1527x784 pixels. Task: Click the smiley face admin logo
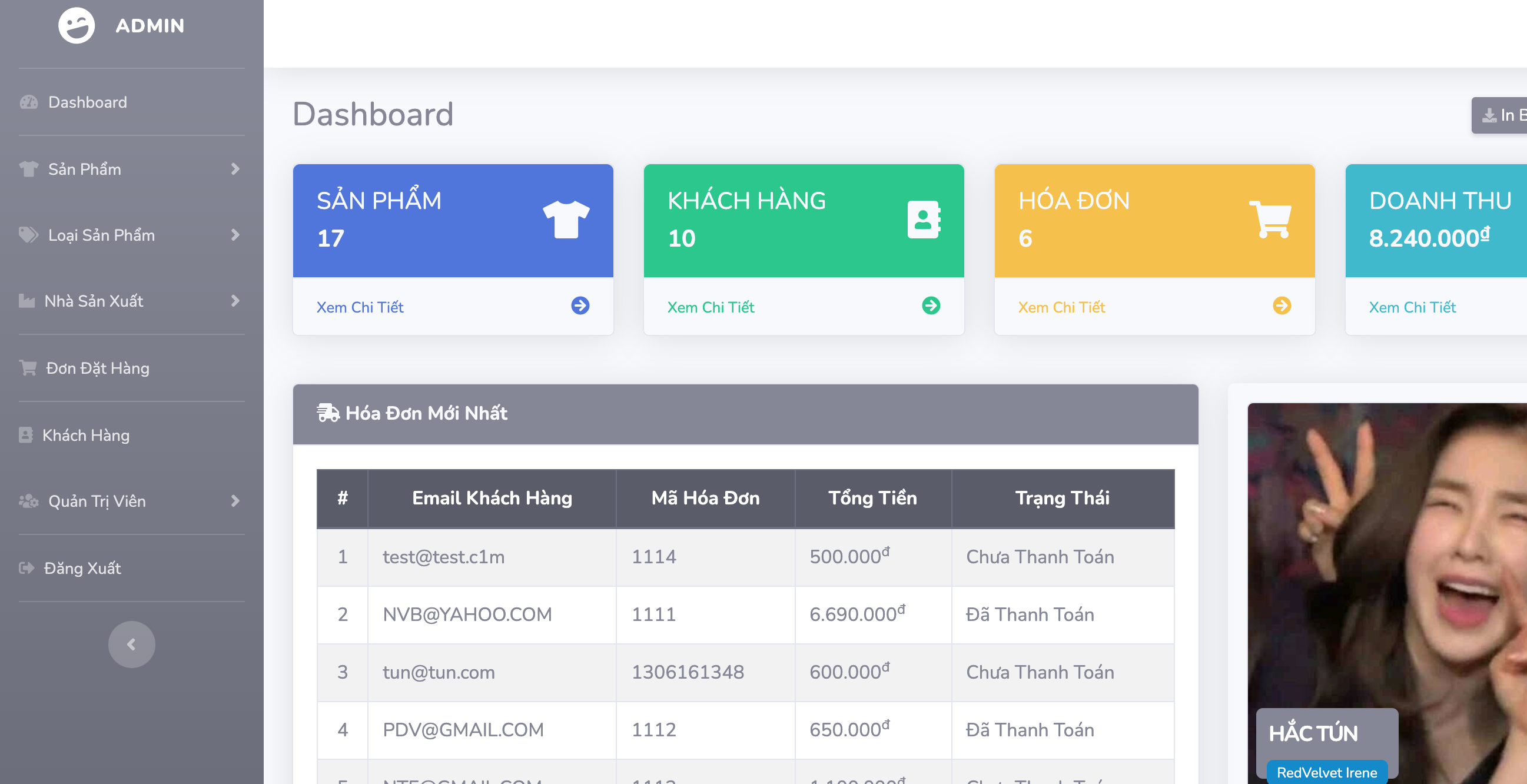click(x=77, y=25)
